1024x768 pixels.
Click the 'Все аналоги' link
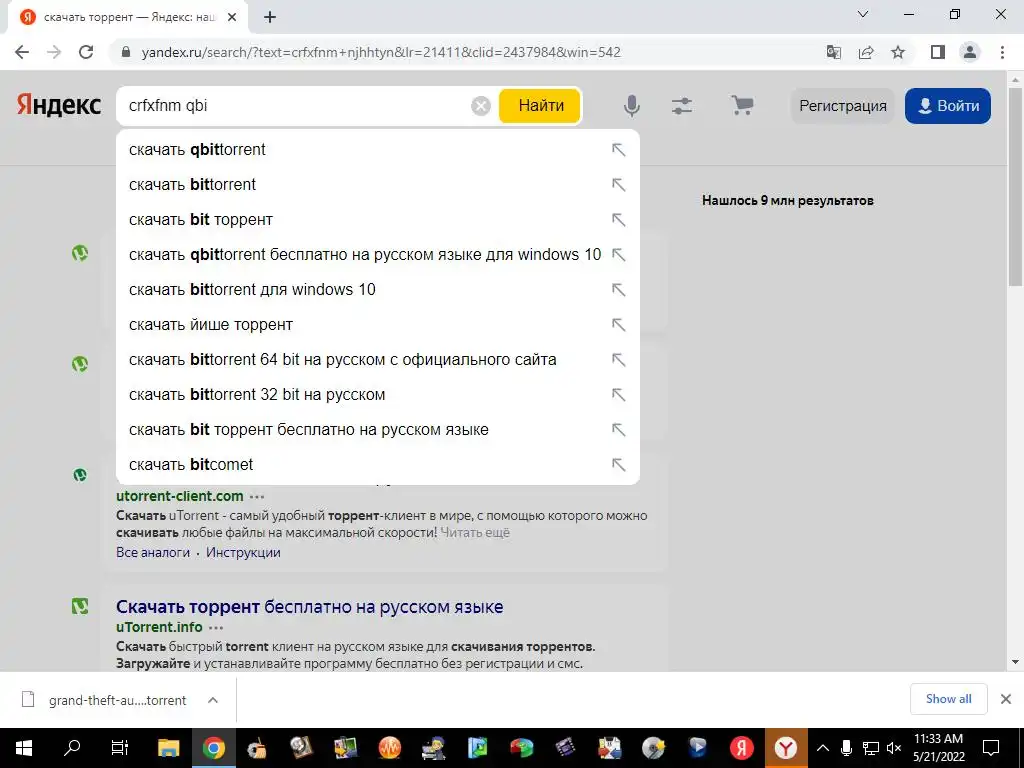153,552
